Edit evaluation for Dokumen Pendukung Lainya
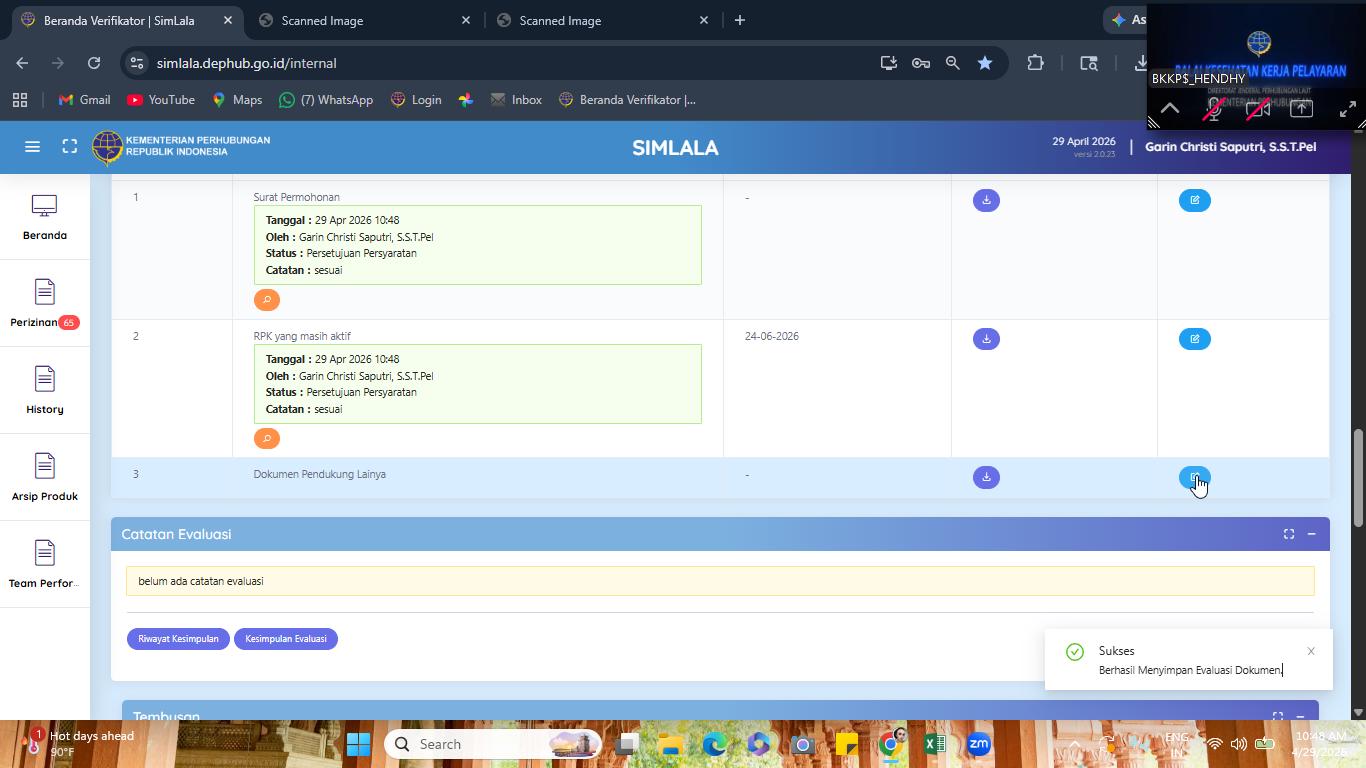This screenshot has height=768, width=1366. point(1195,477)
